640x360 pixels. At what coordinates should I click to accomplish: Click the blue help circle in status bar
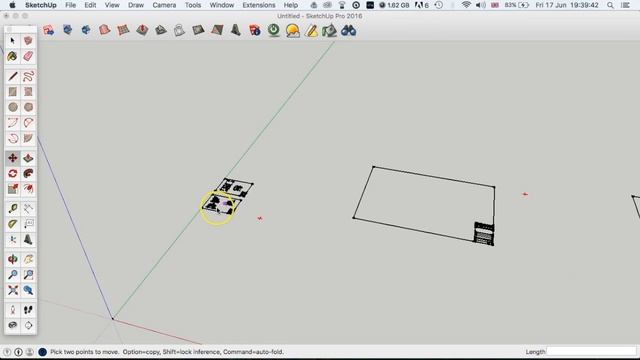(42, 351)
